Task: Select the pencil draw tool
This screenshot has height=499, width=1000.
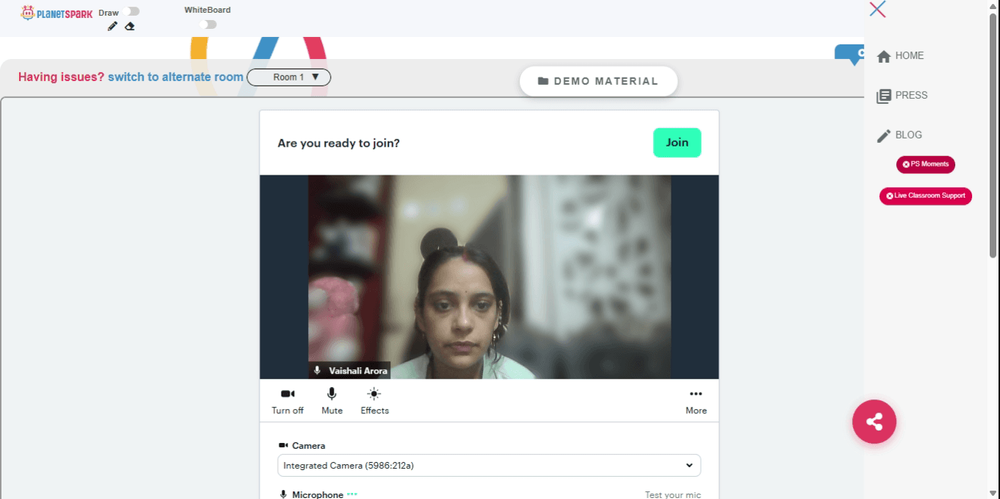Action: [112, 26]
